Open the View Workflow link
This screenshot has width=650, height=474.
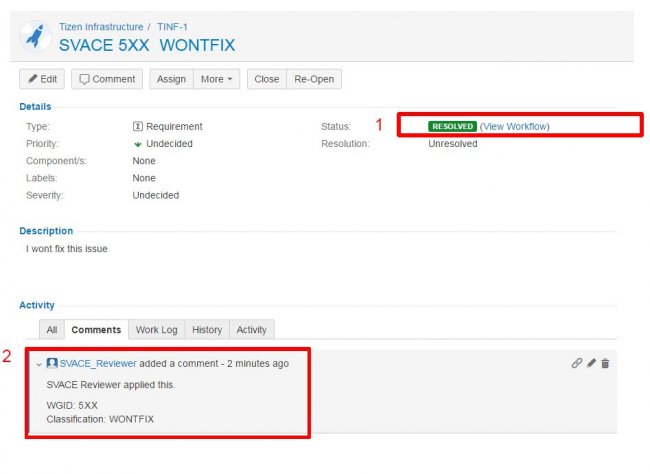coord(514,127)
